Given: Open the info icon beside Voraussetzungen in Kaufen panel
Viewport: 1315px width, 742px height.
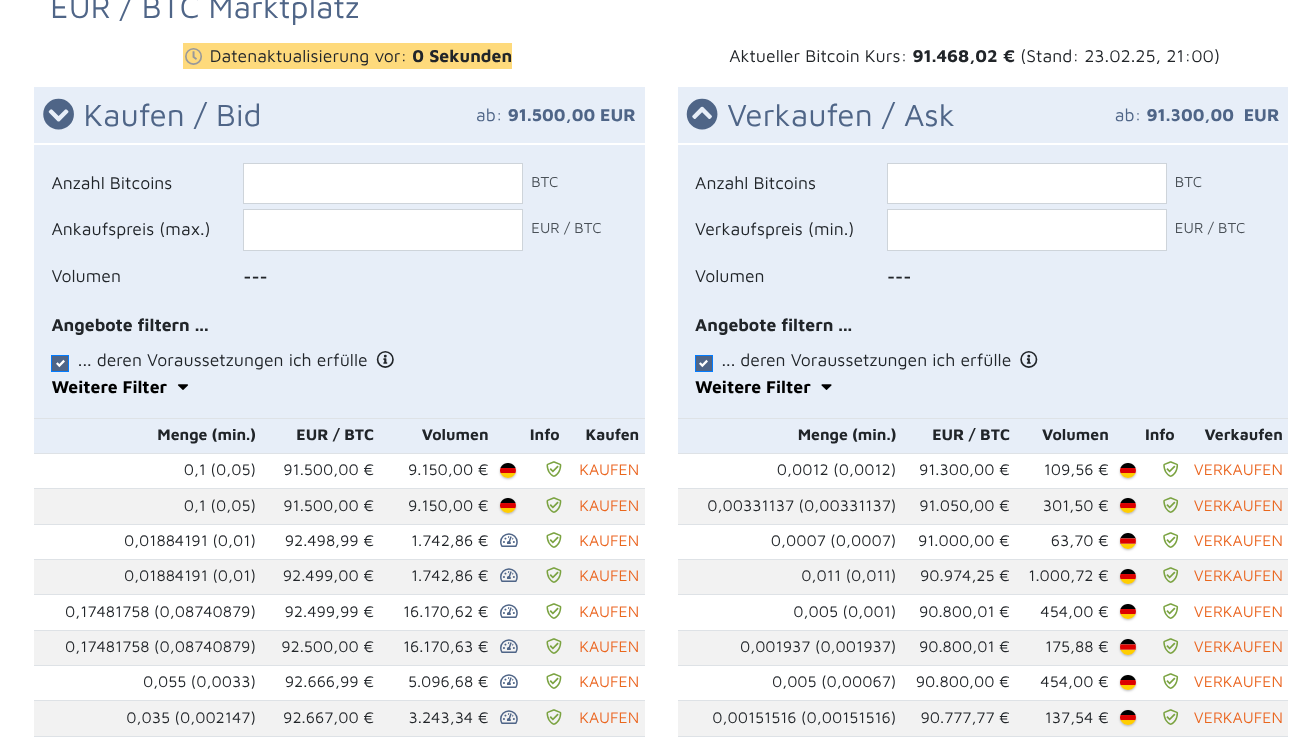Looking at the screenshot, I should tap(385, 360).
